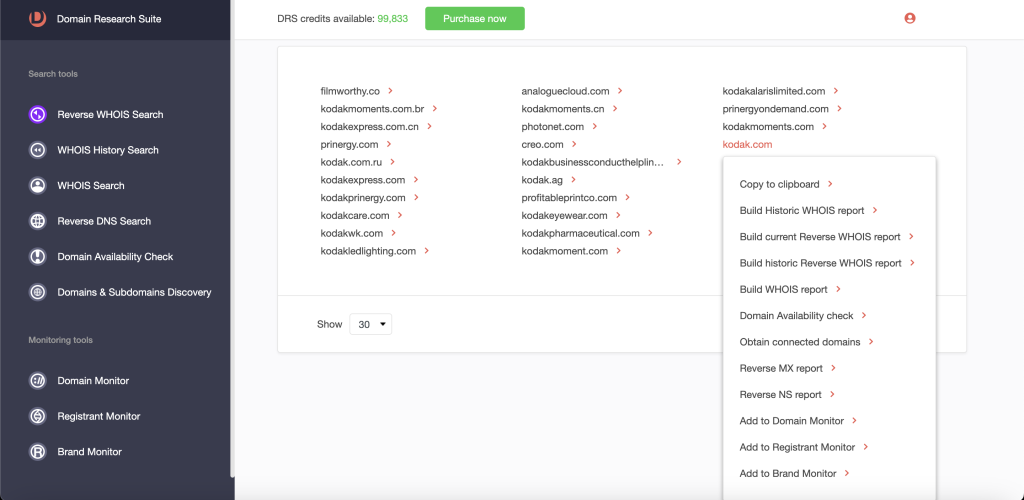Click the arrow next to kodak.com.ru
Viewport: 1024px width, 500px height.
point(392,162)
